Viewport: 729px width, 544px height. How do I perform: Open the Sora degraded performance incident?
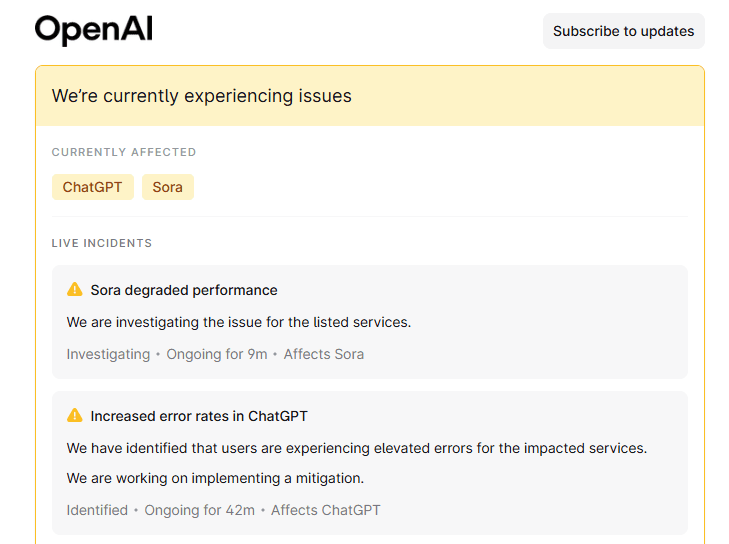184,290
